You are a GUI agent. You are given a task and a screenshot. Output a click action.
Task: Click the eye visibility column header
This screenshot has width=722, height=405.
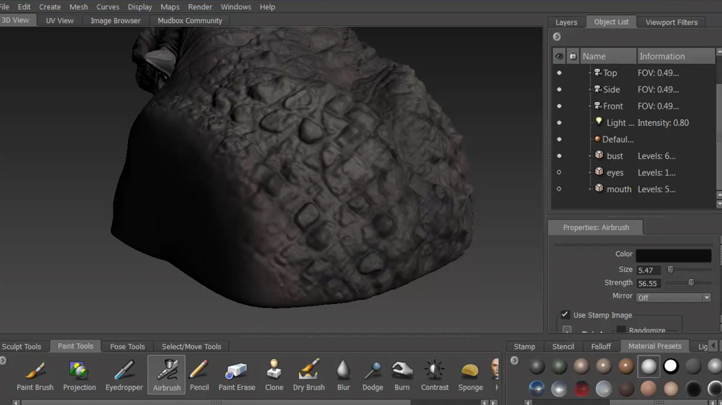pos(559,56)
